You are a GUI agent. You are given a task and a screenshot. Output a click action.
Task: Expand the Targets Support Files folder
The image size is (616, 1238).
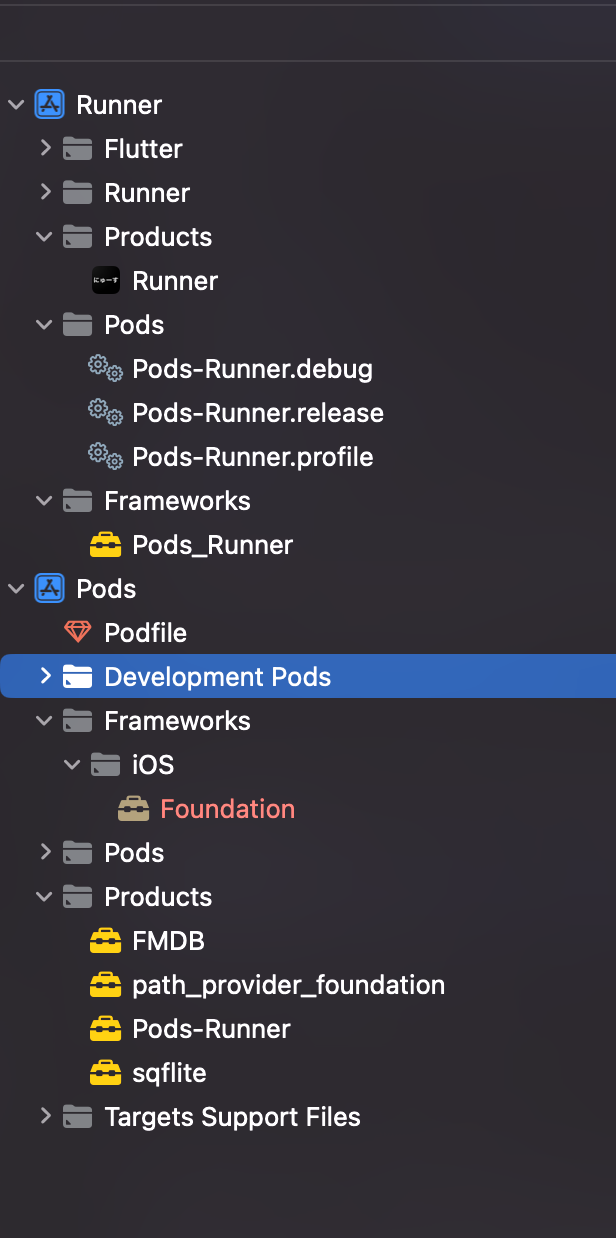pos(45,1116)
